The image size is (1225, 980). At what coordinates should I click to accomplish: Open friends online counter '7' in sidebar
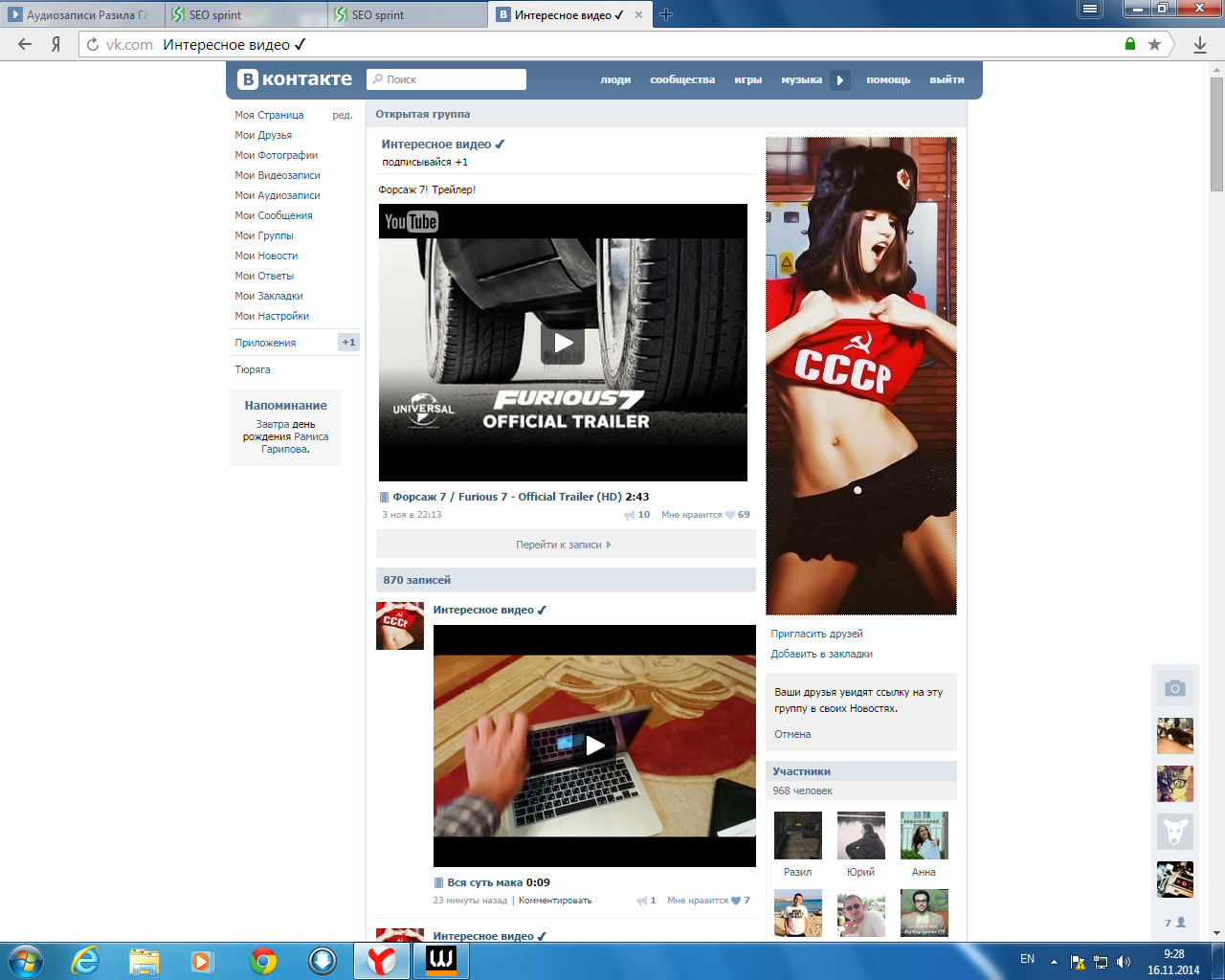[x=1175, y=923]
